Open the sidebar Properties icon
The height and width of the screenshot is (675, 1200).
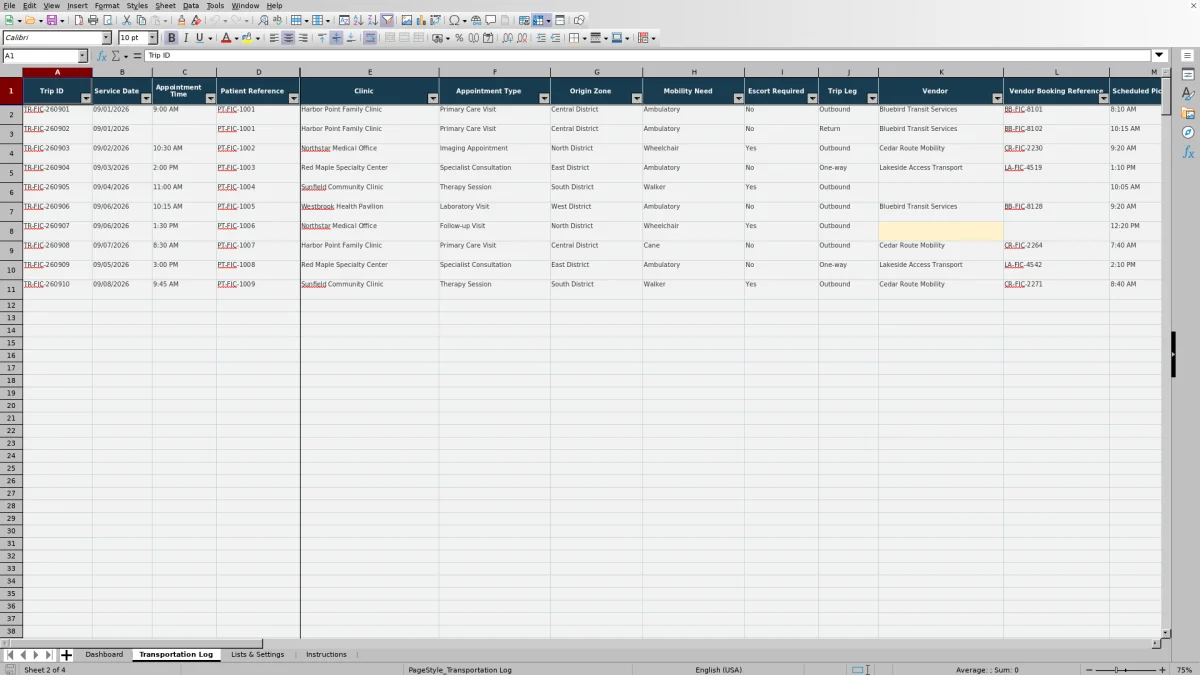[x=1188, y=75]
